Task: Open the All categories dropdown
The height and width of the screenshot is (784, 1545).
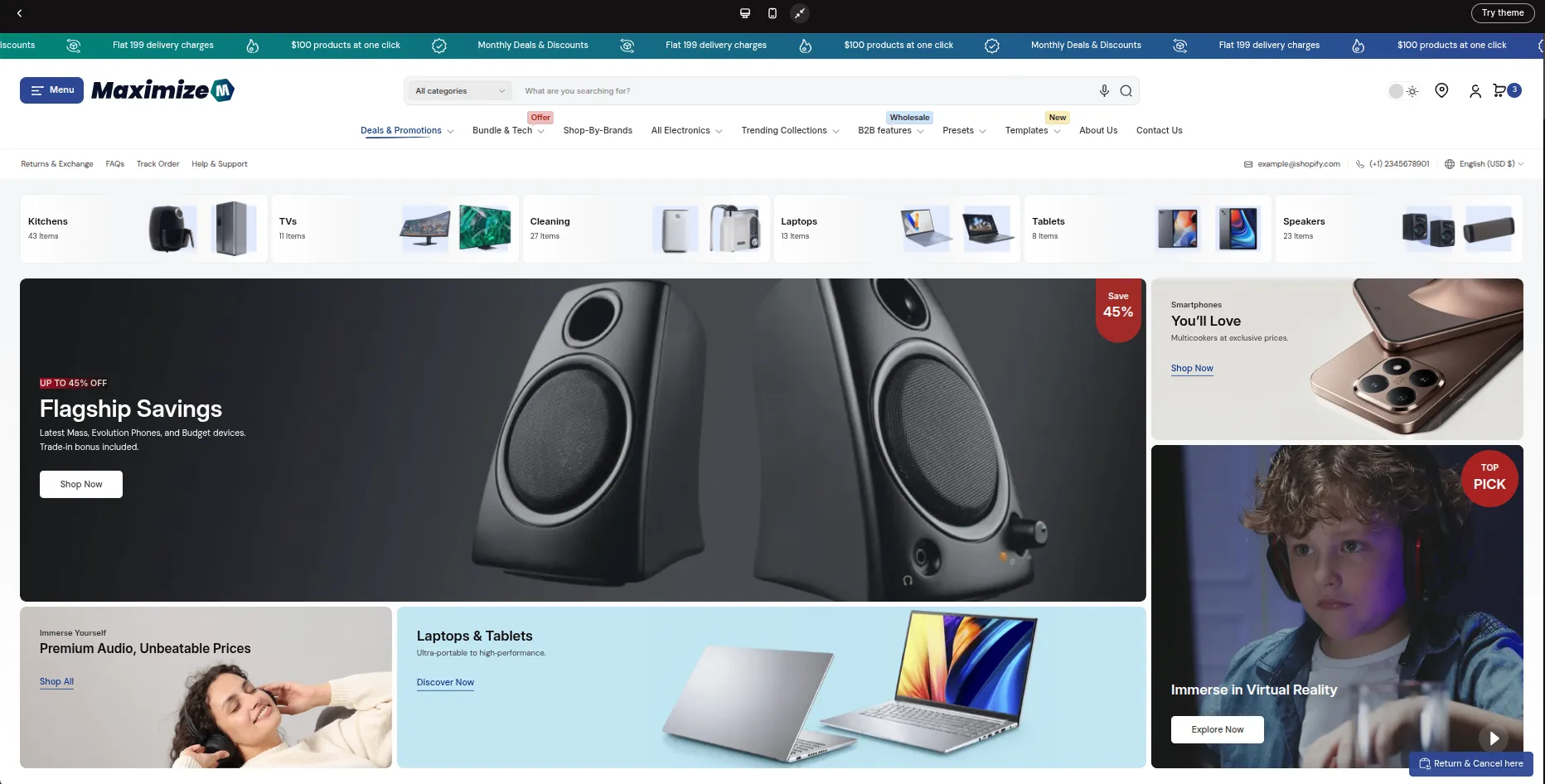Action: [460, 91]
